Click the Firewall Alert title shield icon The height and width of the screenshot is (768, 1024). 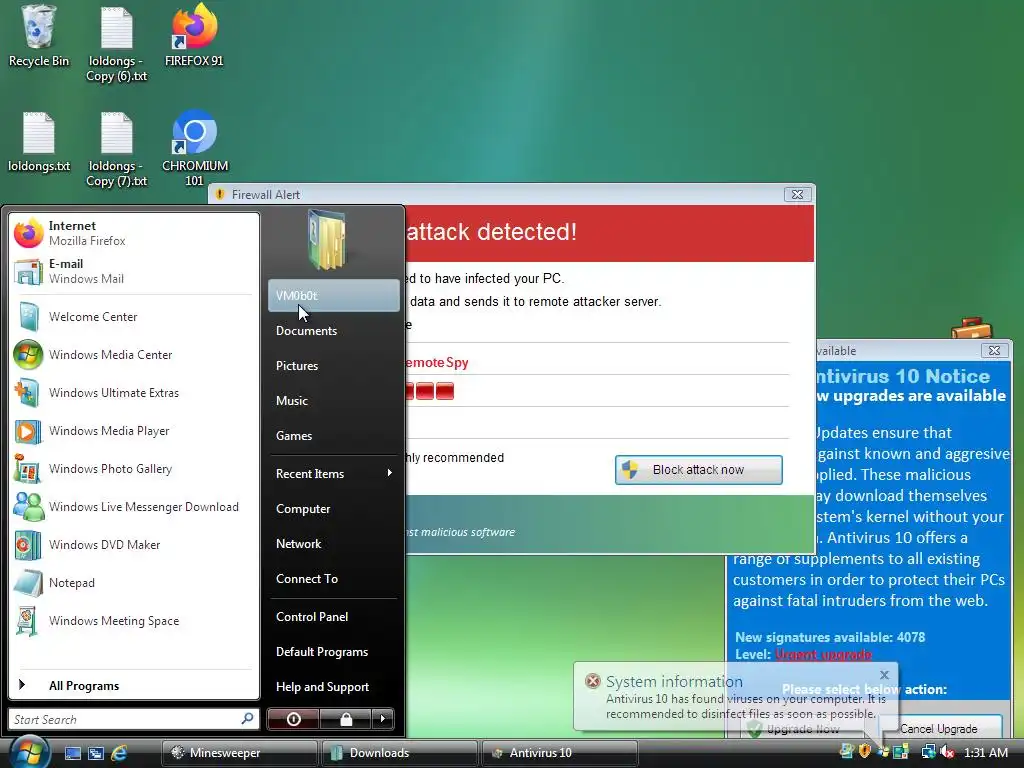click(x=220, y=194)
